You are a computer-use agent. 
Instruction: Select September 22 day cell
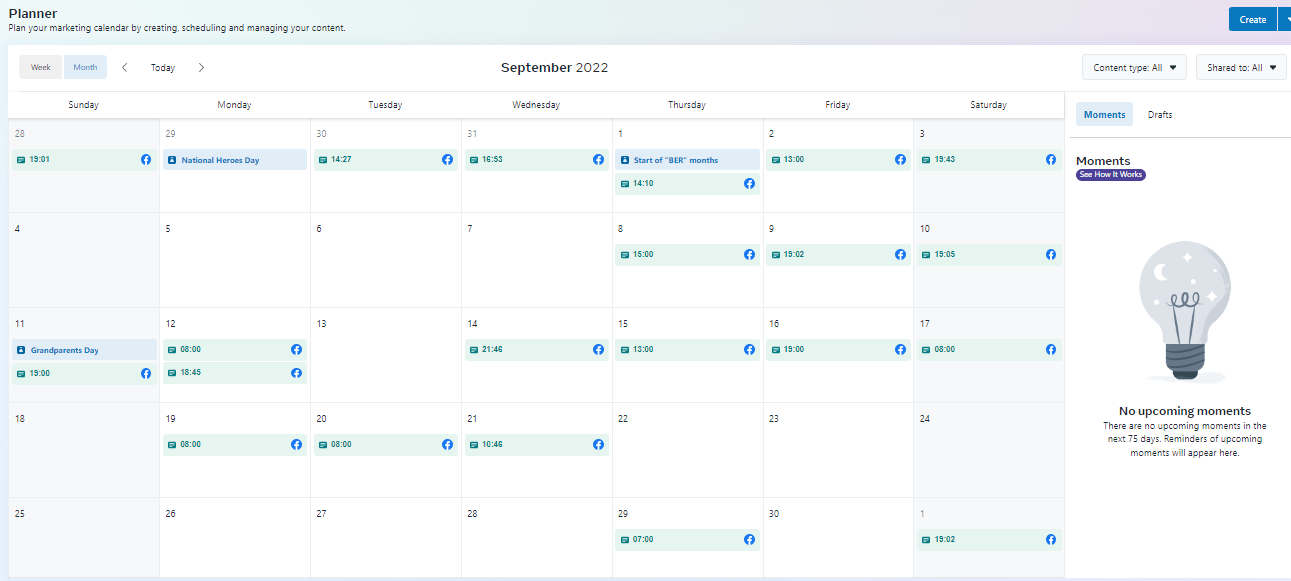click(x=687, y=450)
